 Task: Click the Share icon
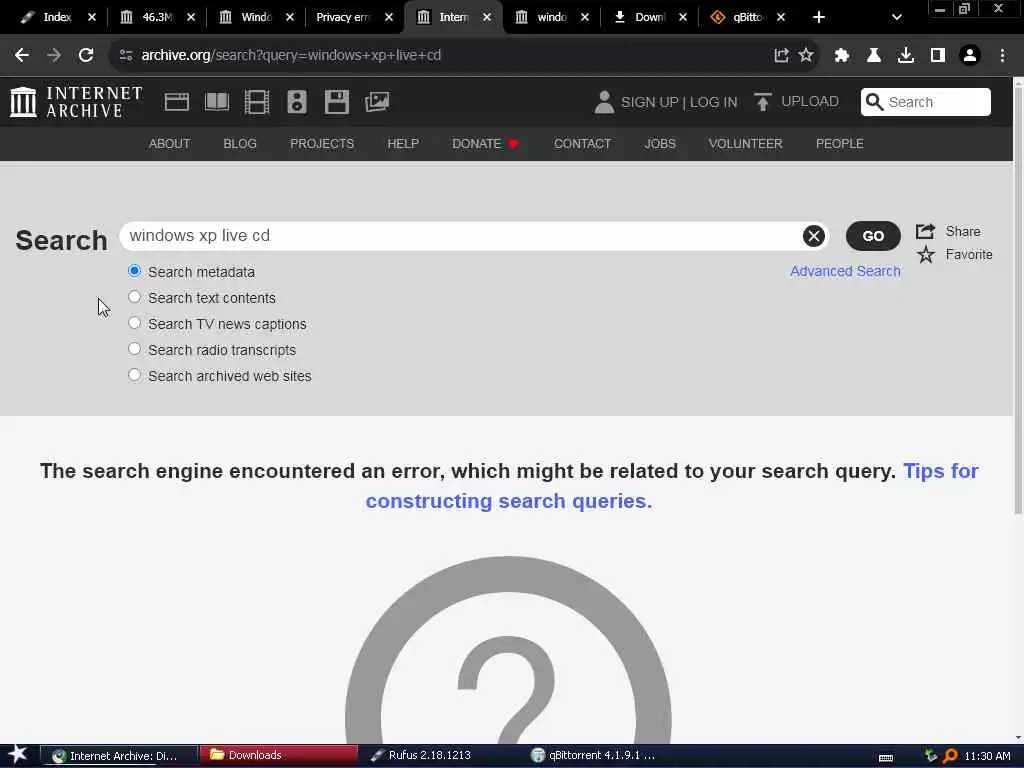[x=925, y=231]
